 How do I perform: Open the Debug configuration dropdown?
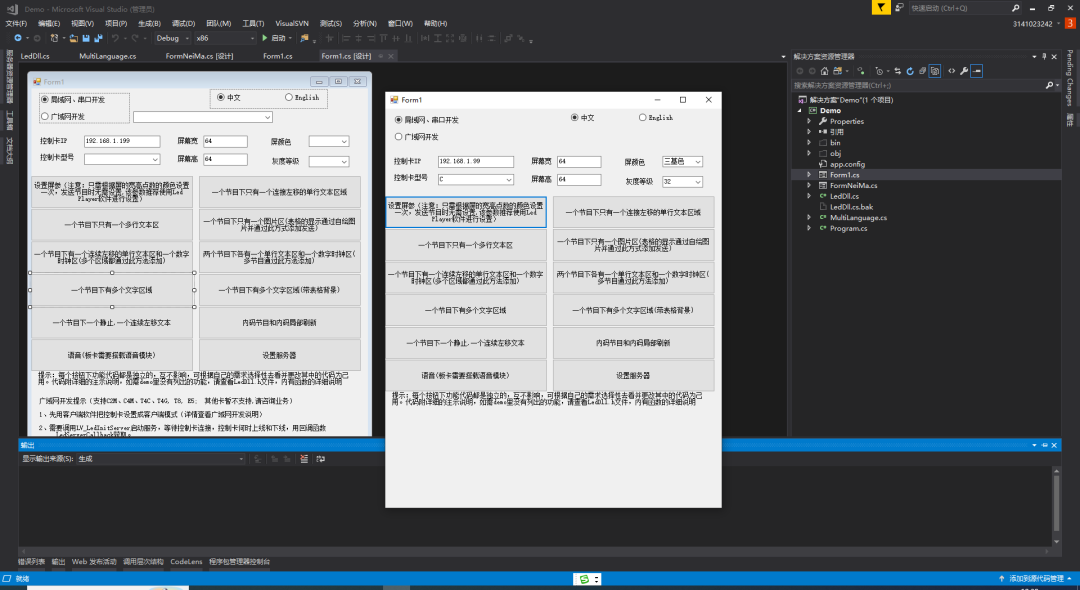[171, 38]
